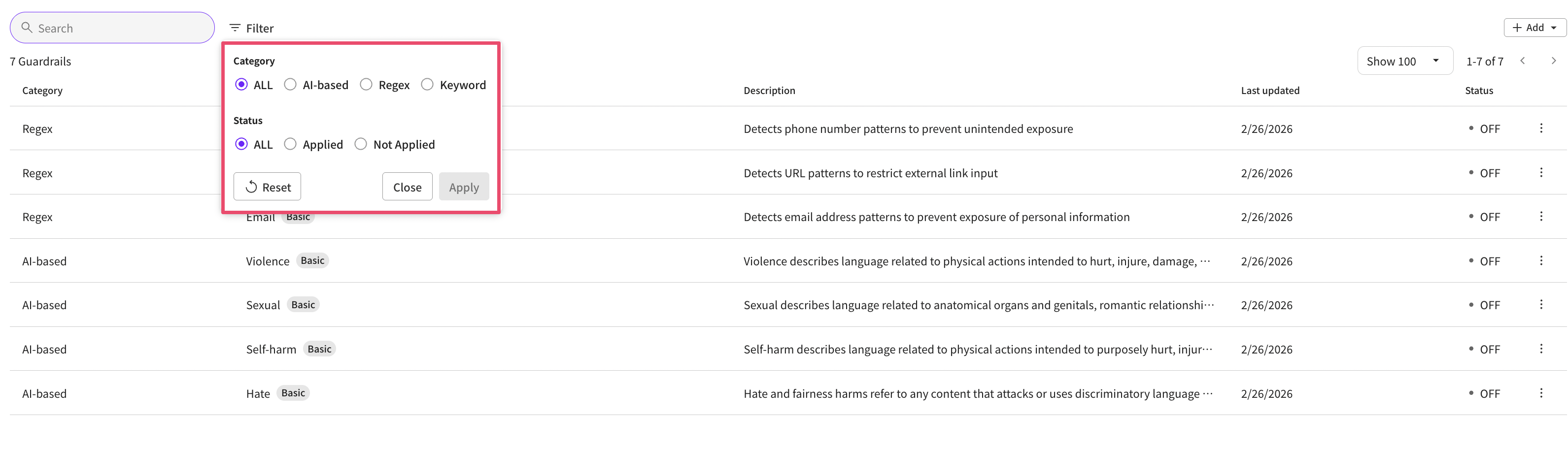Go to the next page of guardrails
The height and width of the screenshot is (449, 1568).
coord(1553,61)
